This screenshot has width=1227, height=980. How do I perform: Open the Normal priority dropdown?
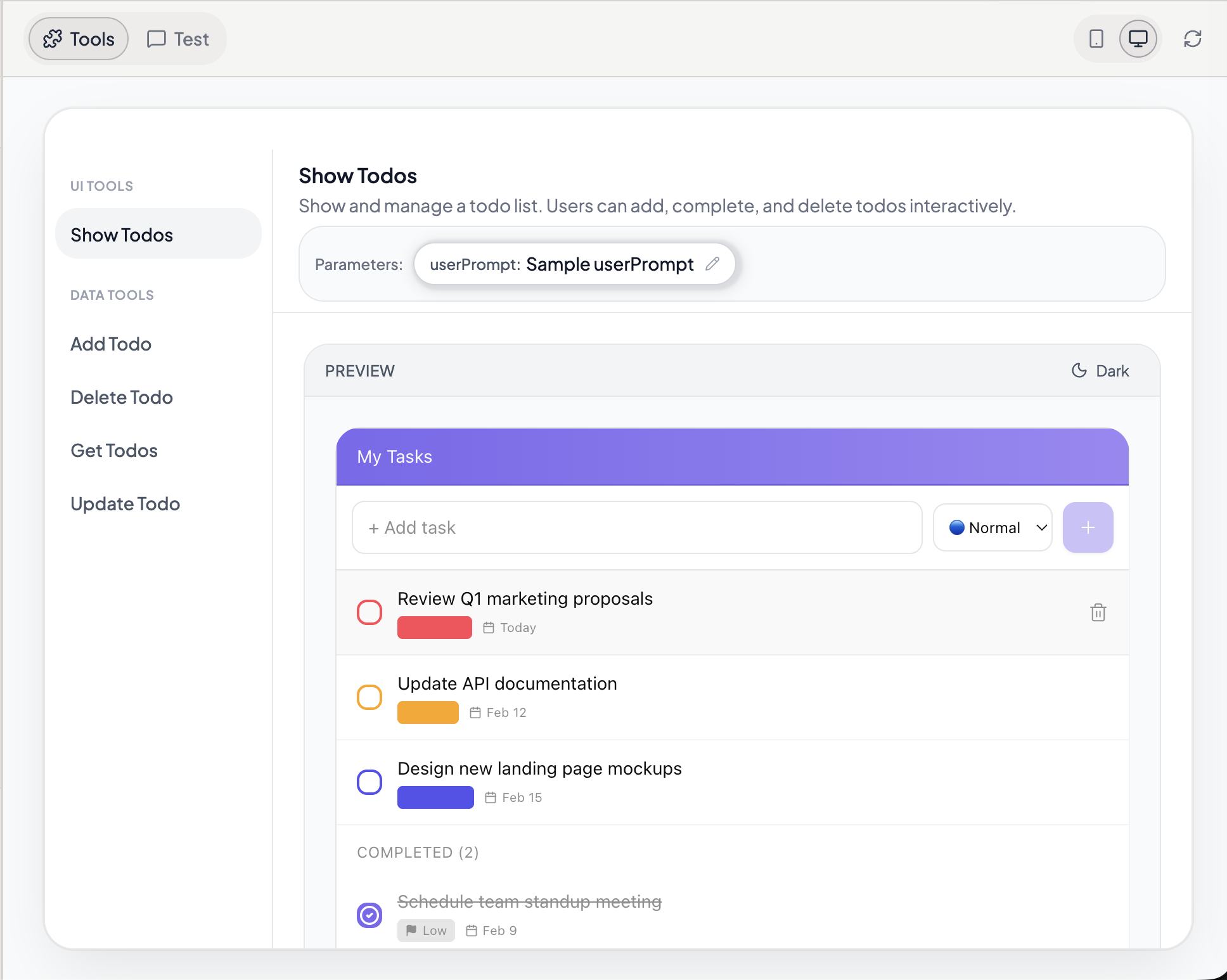tap(993, 527)
